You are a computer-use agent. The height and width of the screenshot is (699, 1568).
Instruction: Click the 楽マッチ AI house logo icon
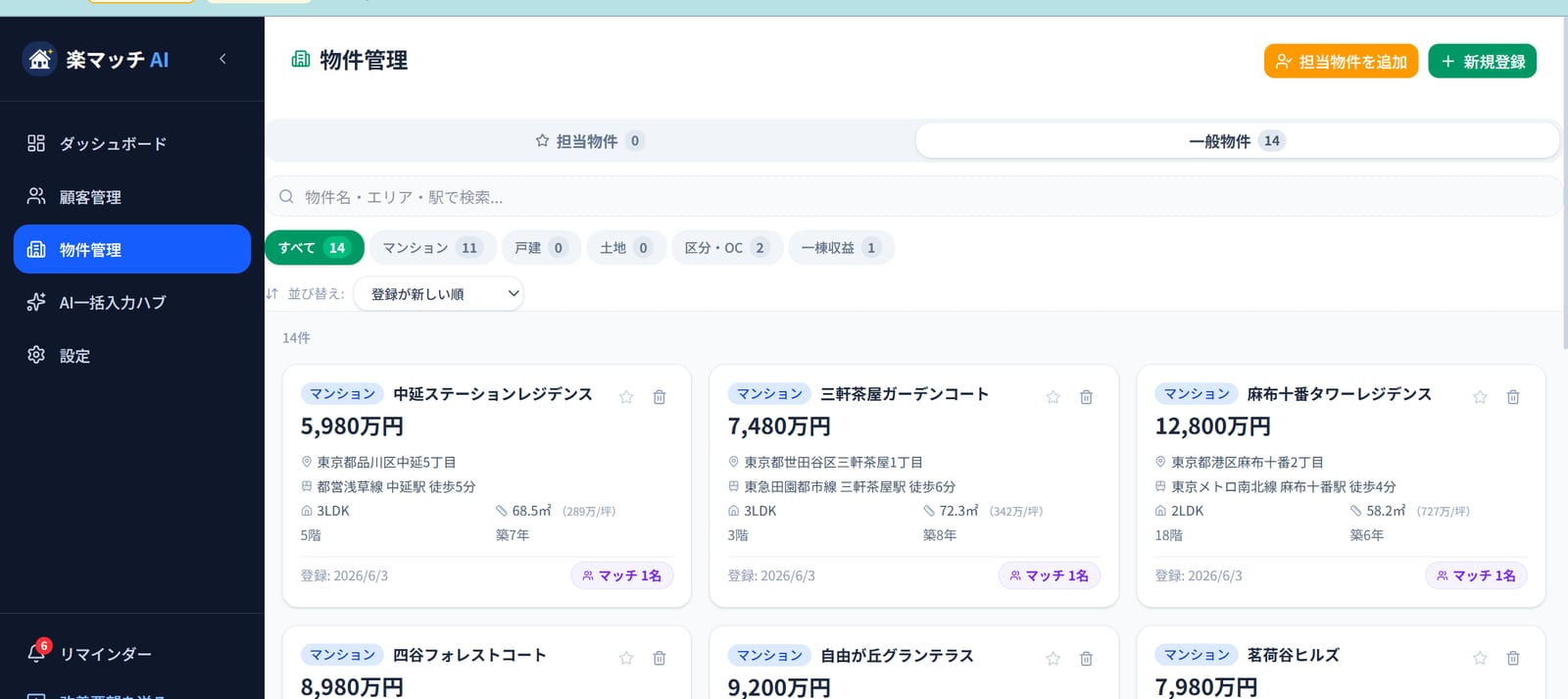(39, 59)
